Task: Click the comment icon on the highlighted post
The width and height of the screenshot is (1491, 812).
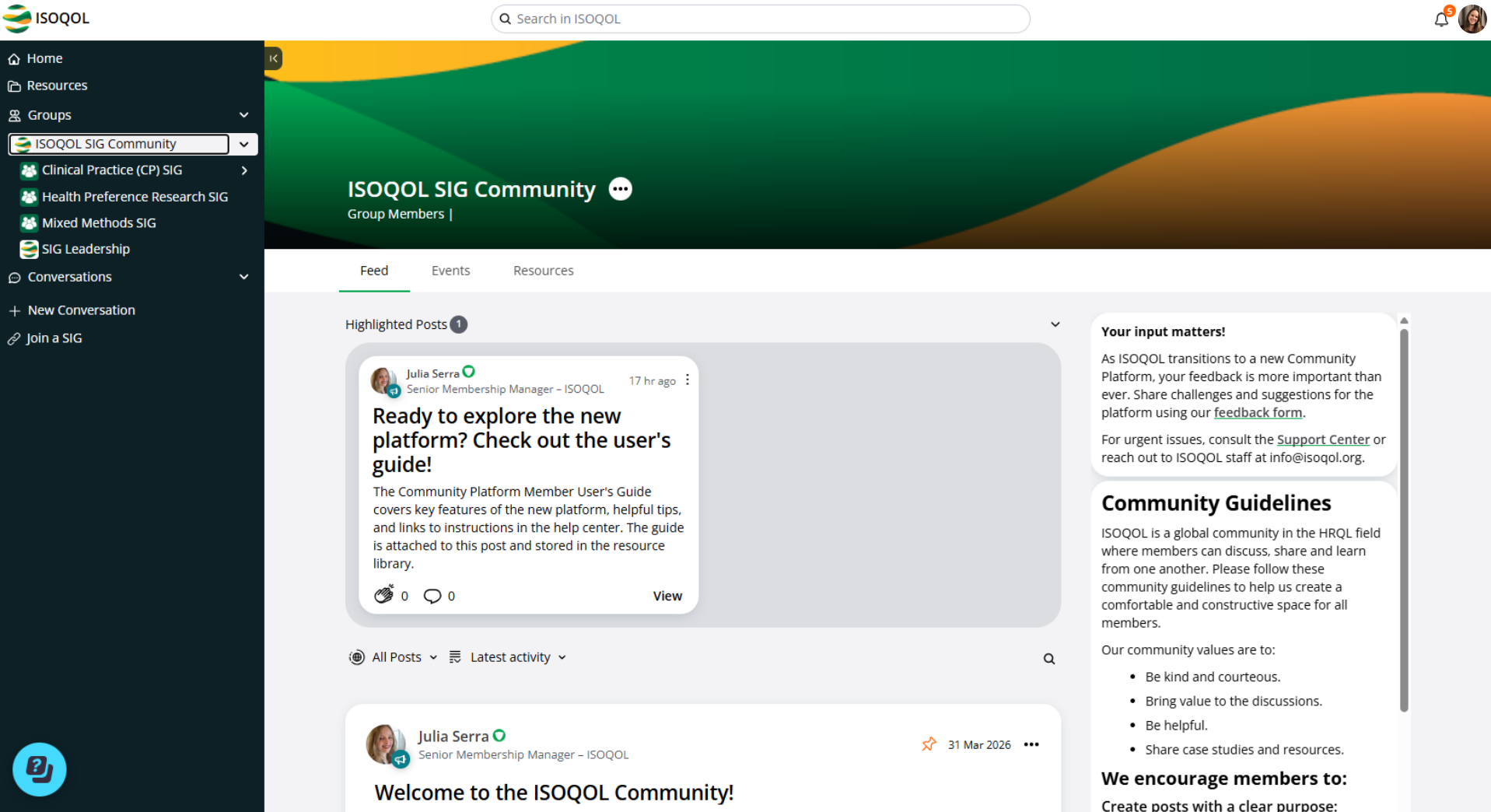Action: (x=432, y=596)
